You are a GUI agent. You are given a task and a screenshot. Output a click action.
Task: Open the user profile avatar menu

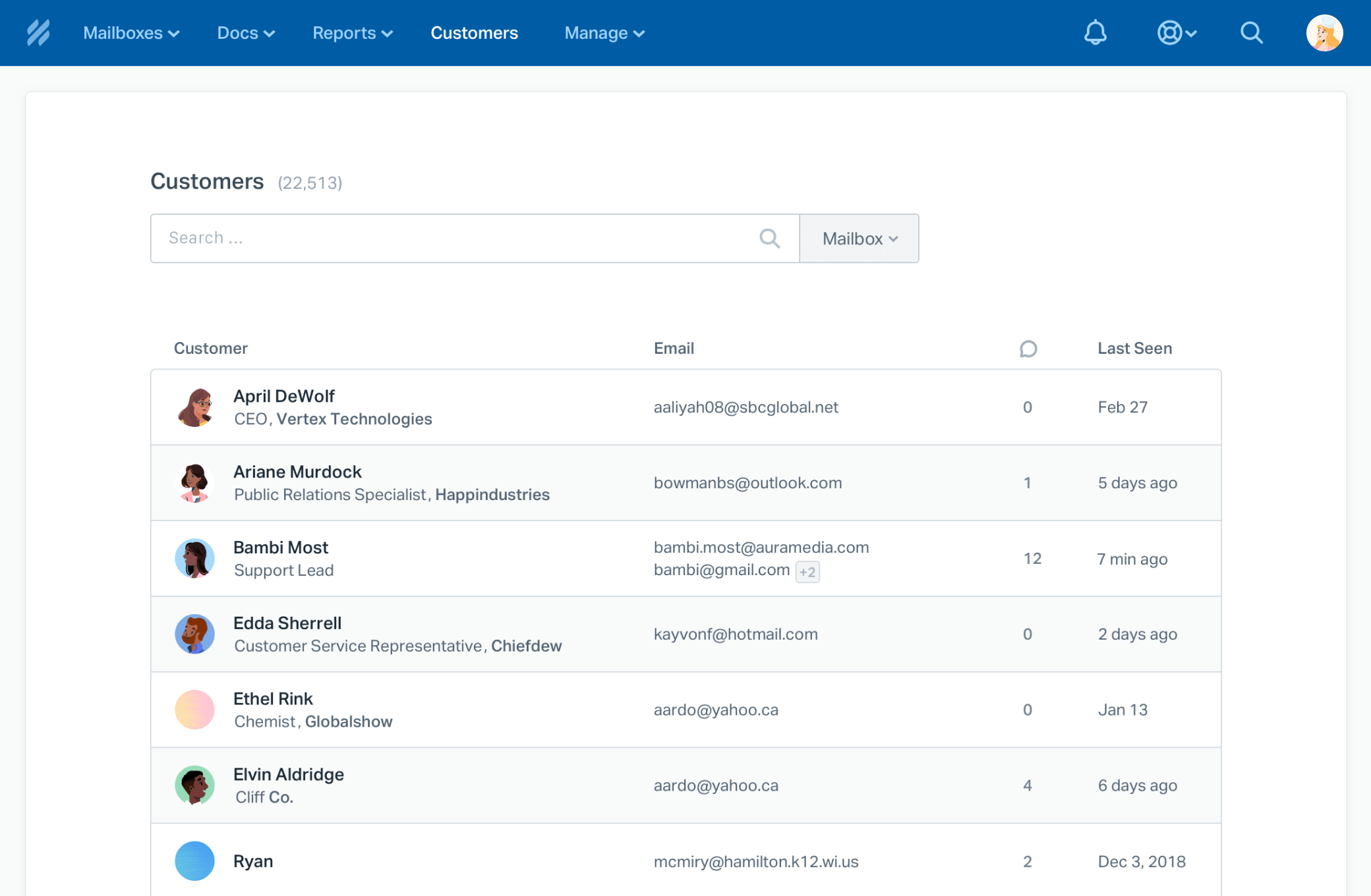[x=1324, y=32]
